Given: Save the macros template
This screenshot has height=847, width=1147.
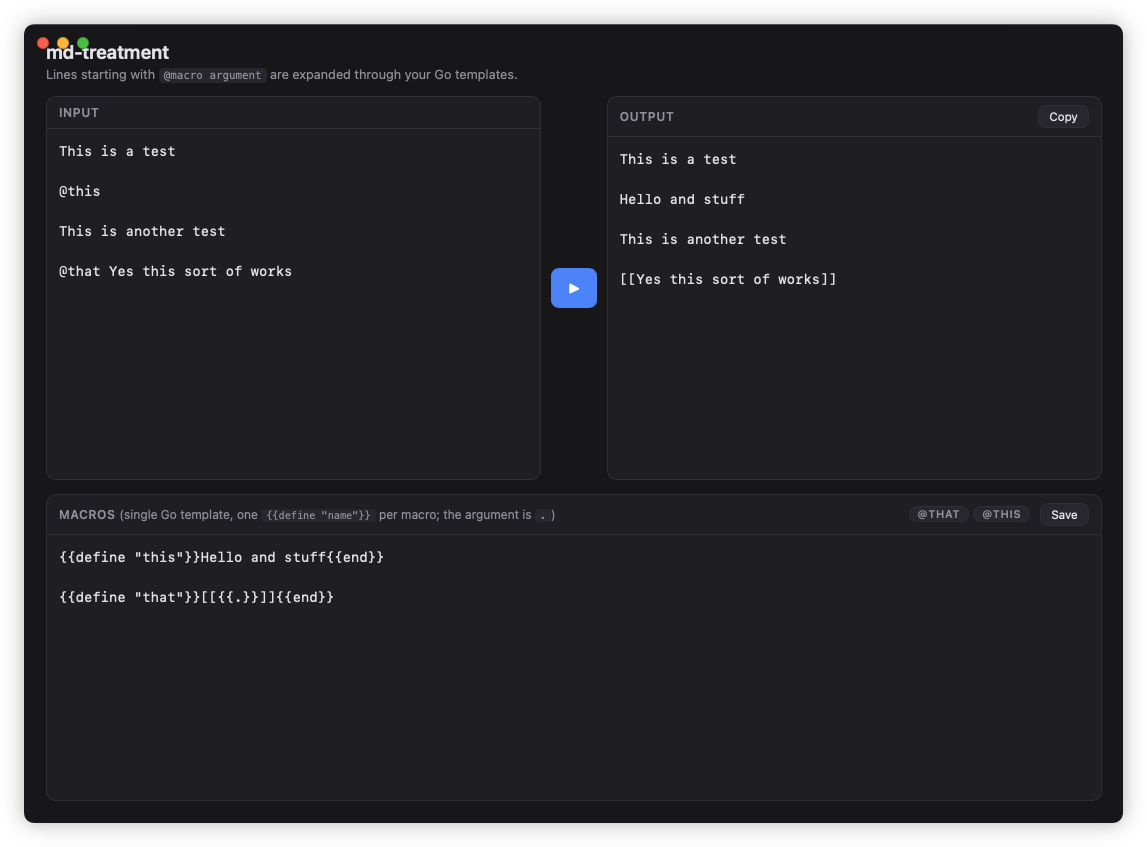Looking at the screenshot, I should coord(1064,515).
